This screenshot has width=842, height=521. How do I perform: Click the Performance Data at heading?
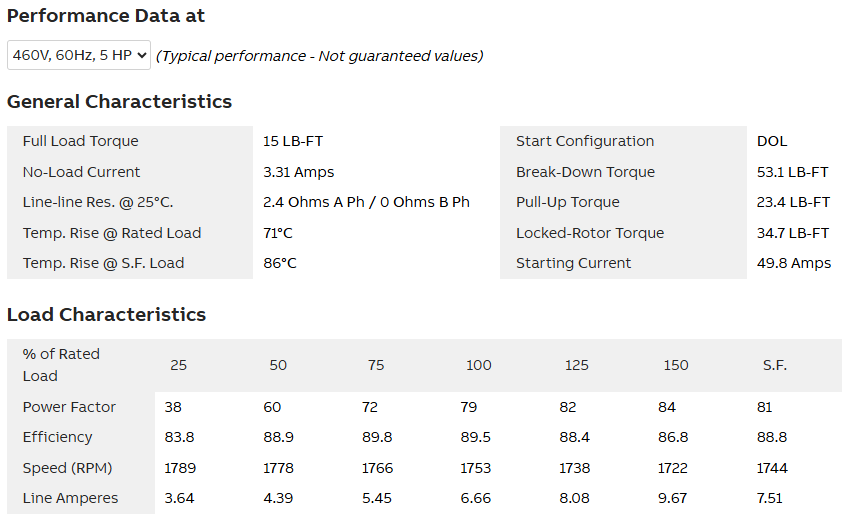pyautogui.click(x=106, y=16)
